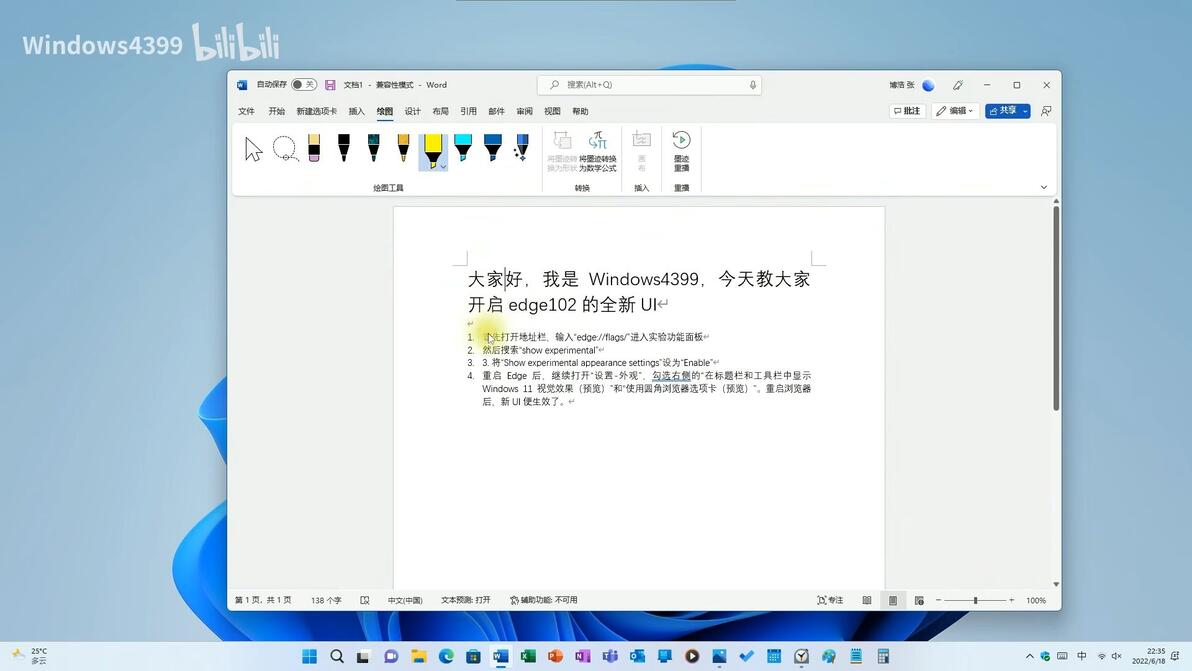Open Microsoft Edge from the taskbar
This screenshot has height=671, width=1192.
[x=446, y=657]
